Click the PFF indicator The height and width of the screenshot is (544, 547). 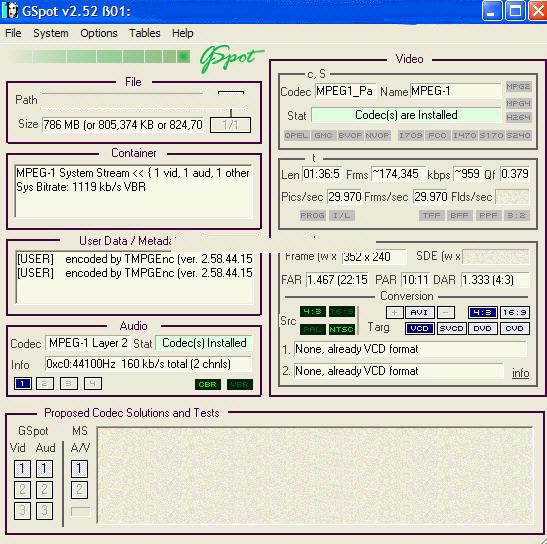click(488, 216)
